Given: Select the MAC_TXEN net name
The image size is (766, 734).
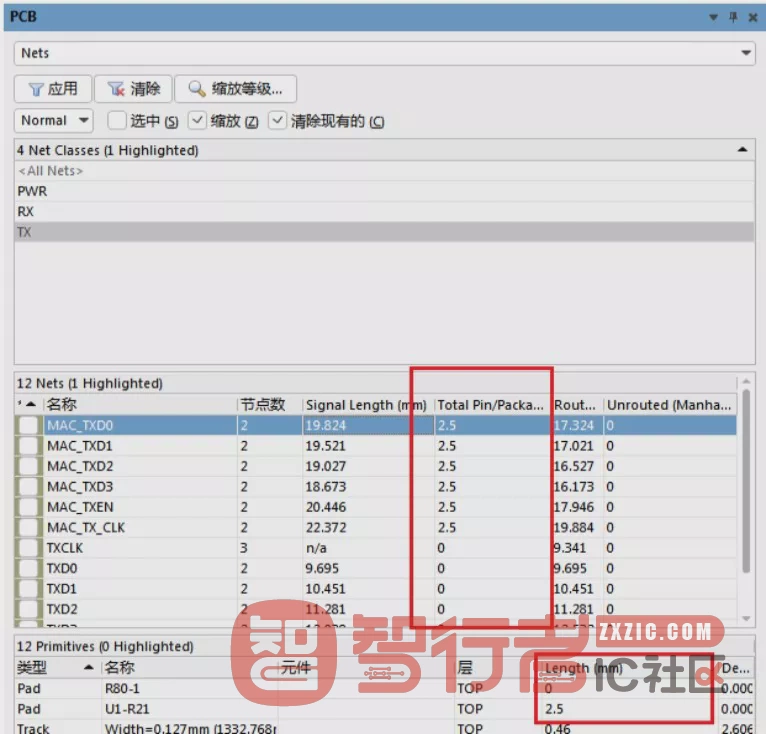Looking at the screenshot, I should 80,508.
